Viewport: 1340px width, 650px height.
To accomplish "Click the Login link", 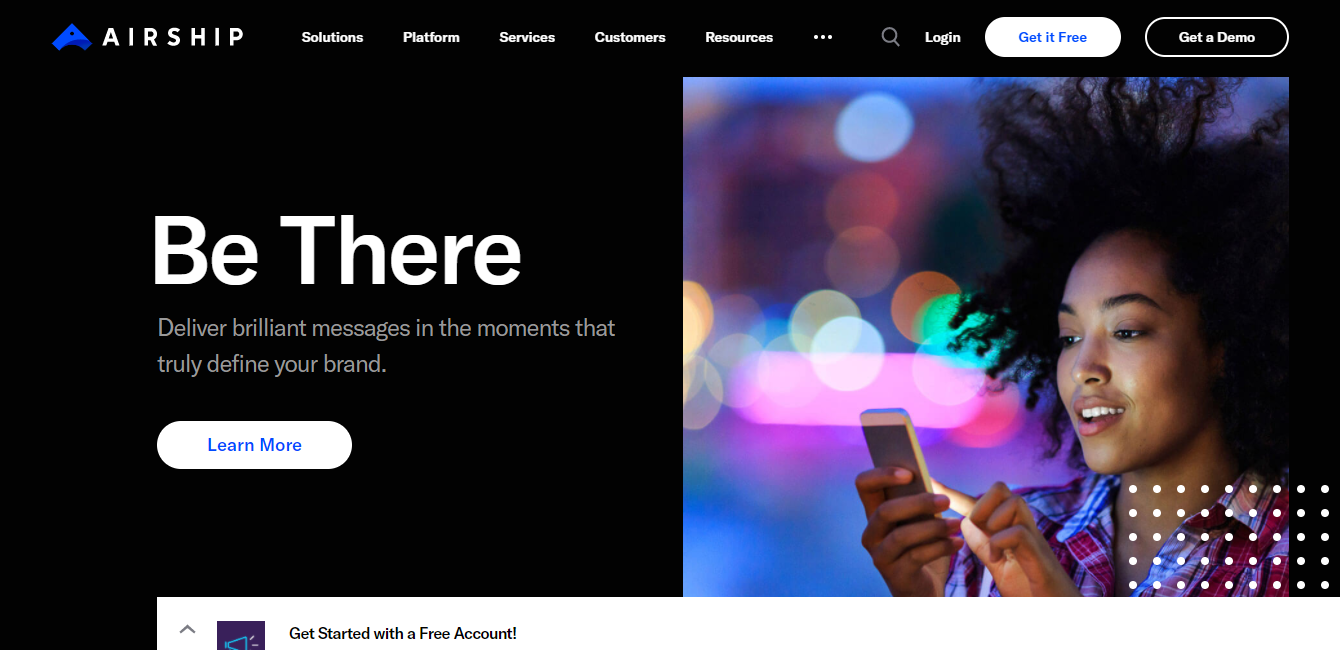I will [942, 37].
